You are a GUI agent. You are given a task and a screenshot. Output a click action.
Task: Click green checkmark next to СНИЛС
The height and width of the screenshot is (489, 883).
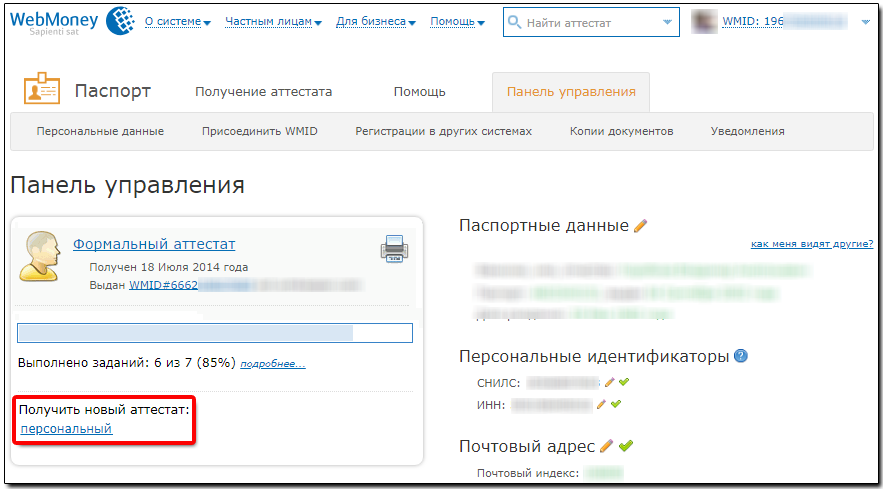tap(623, 382)
